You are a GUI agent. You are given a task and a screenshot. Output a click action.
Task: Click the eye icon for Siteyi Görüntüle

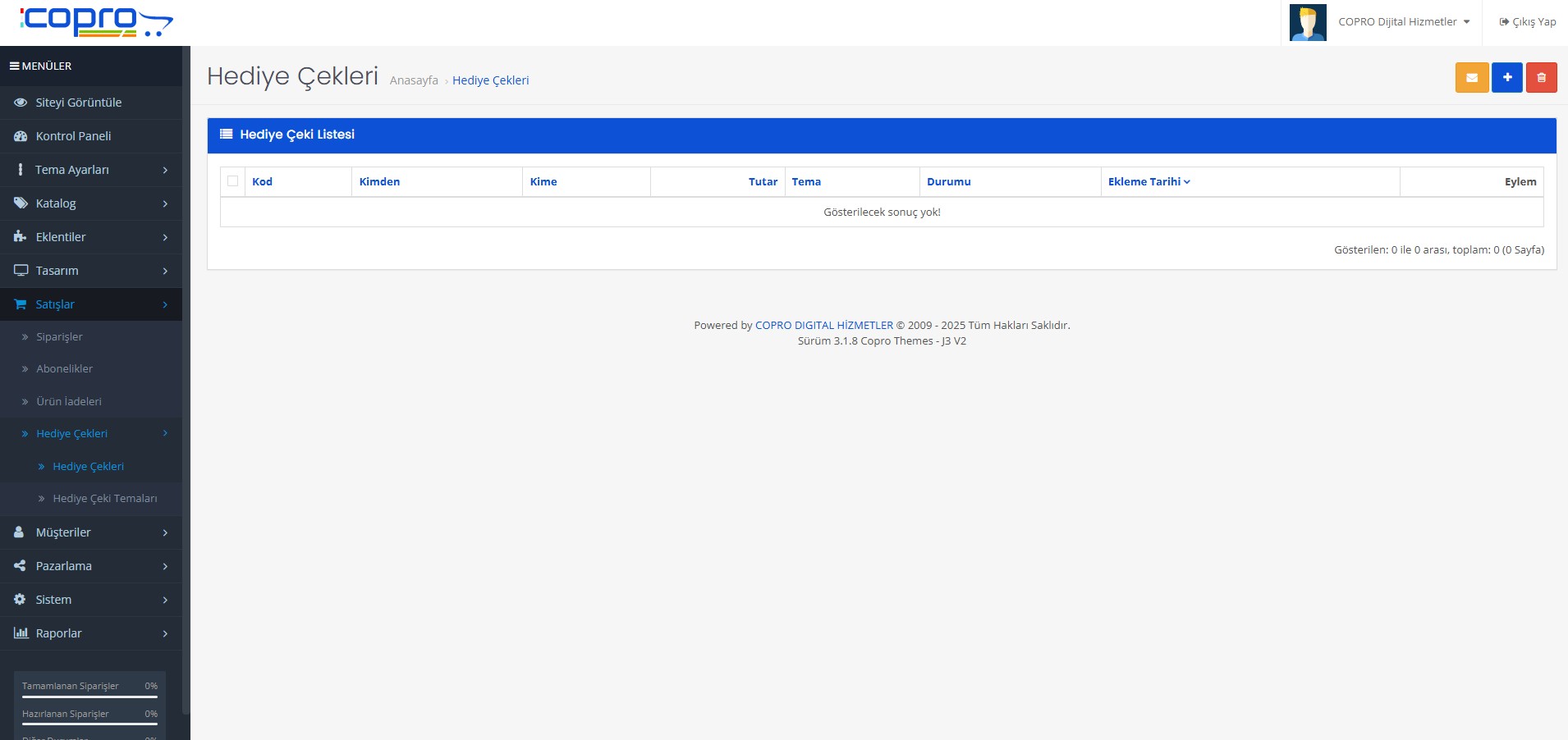pos(21,103)
